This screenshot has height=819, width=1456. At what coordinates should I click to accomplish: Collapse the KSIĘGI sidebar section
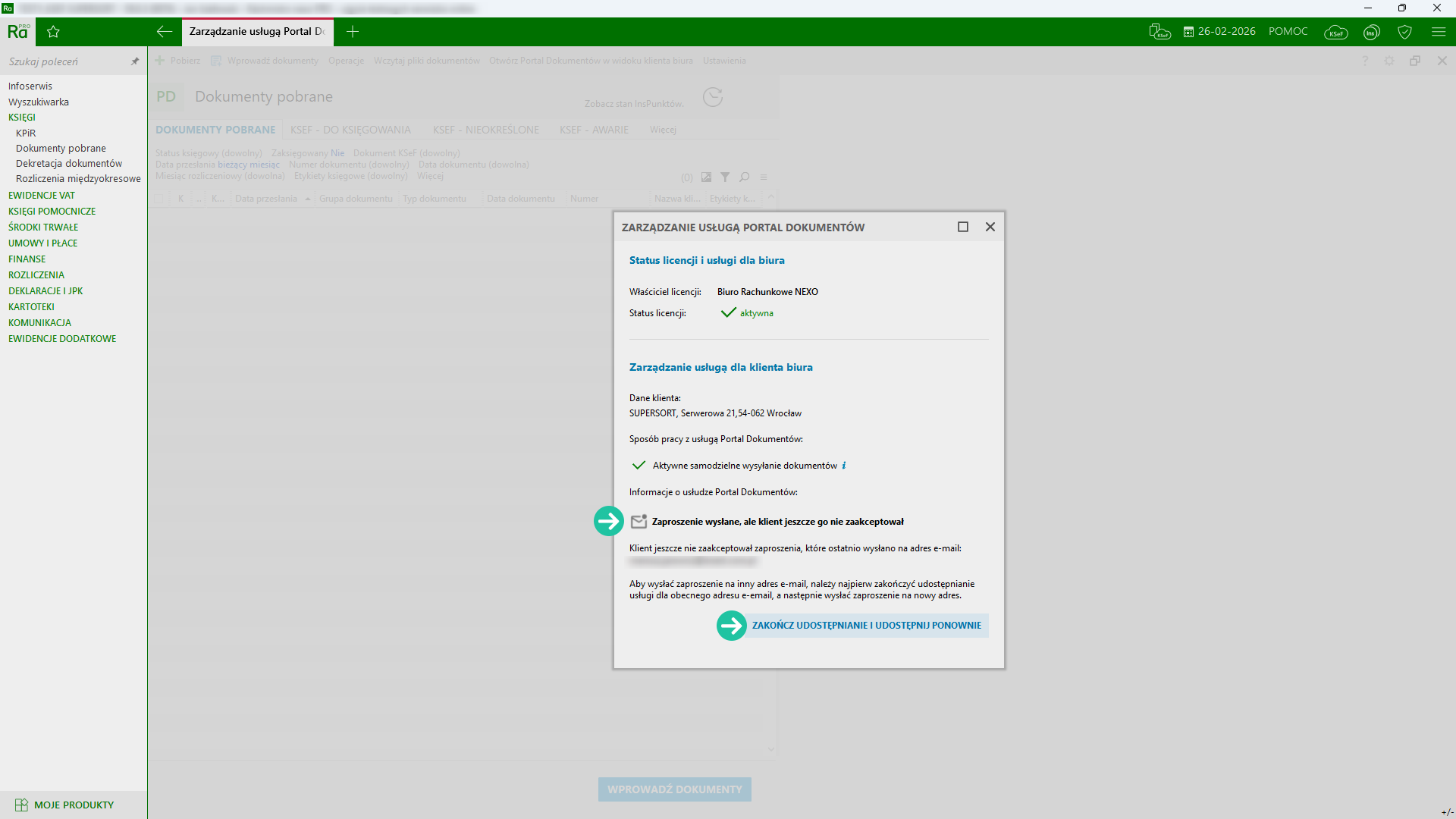(22, 118)
